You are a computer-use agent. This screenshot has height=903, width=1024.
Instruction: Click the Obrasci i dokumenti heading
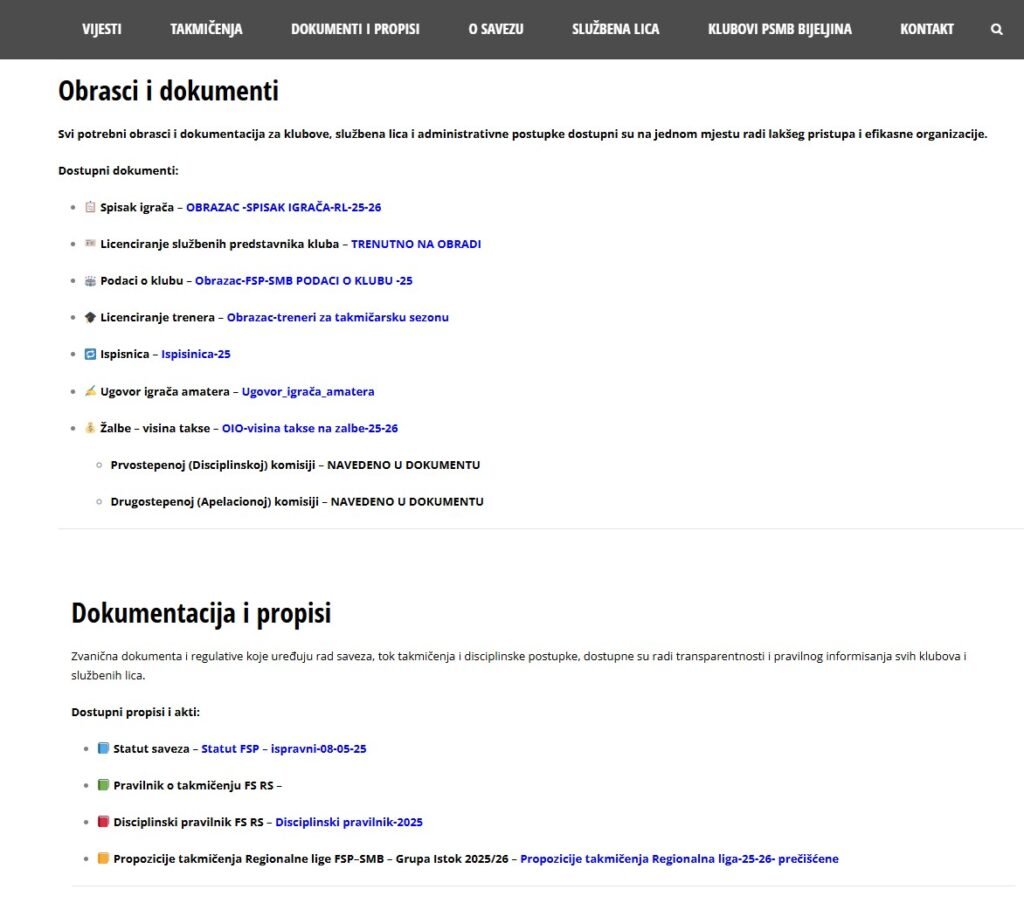(168, 91)
